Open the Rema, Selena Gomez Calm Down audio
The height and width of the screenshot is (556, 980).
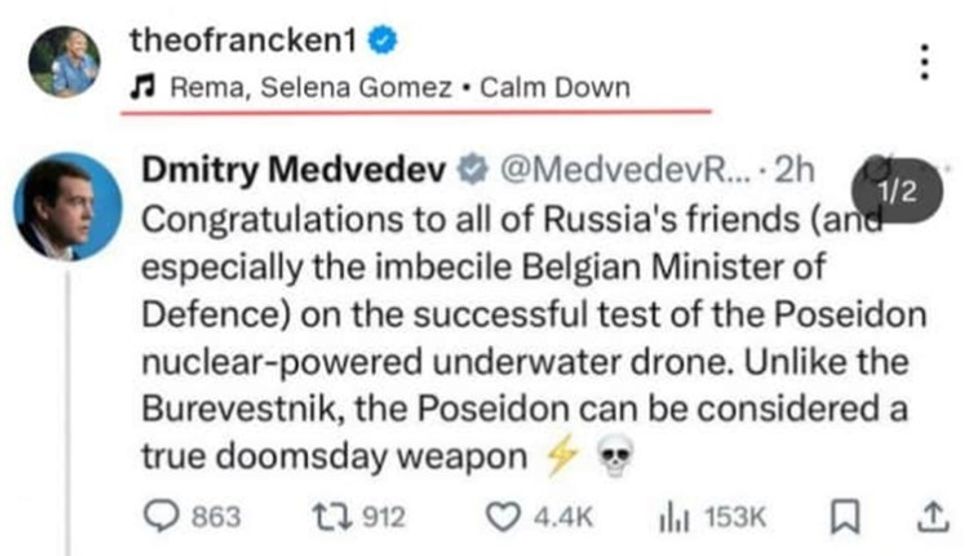coord(400,87)
